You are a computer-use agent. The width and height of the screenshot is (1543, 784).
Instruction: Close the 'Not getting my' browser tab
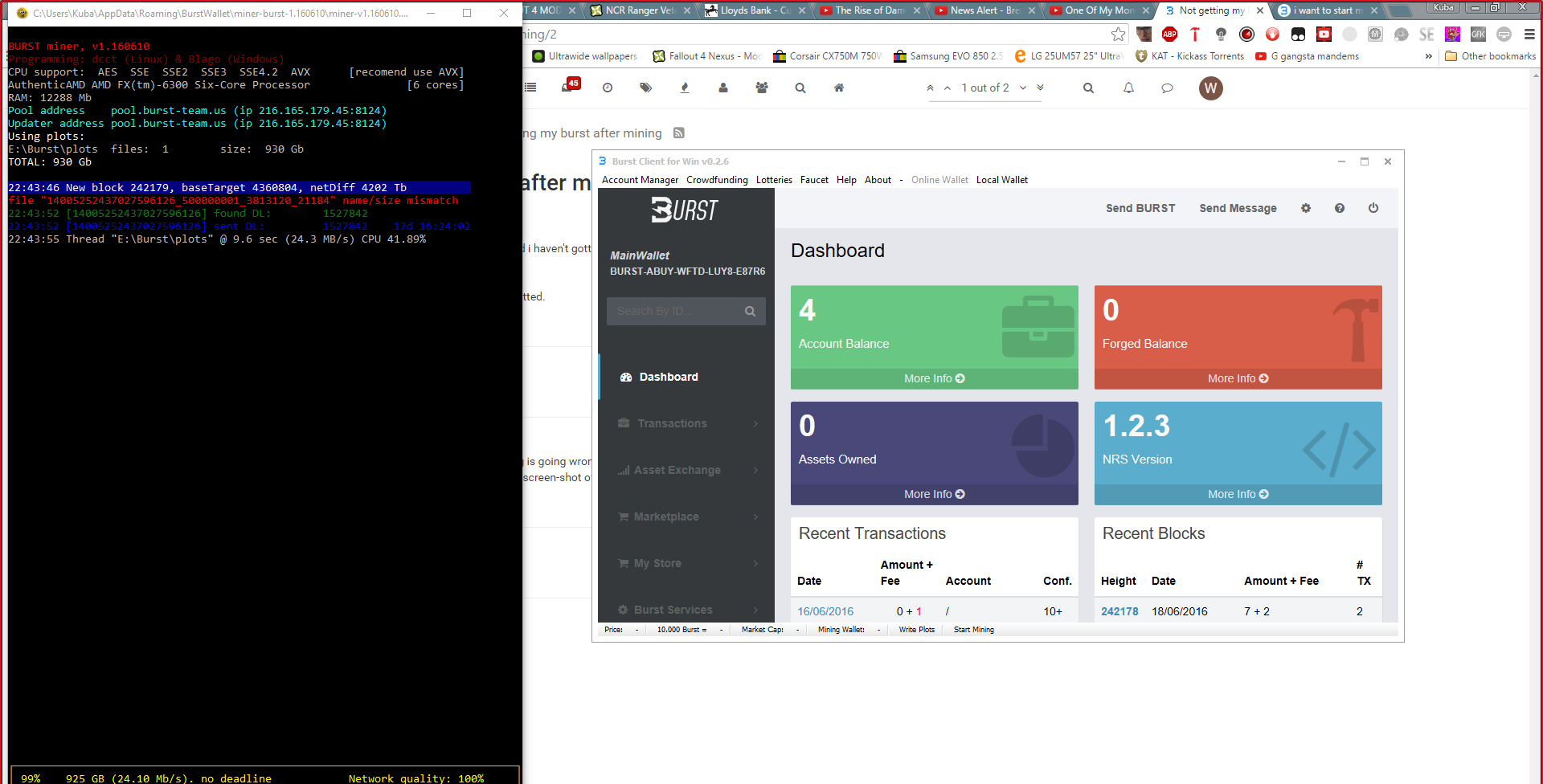click(1259, 10)
